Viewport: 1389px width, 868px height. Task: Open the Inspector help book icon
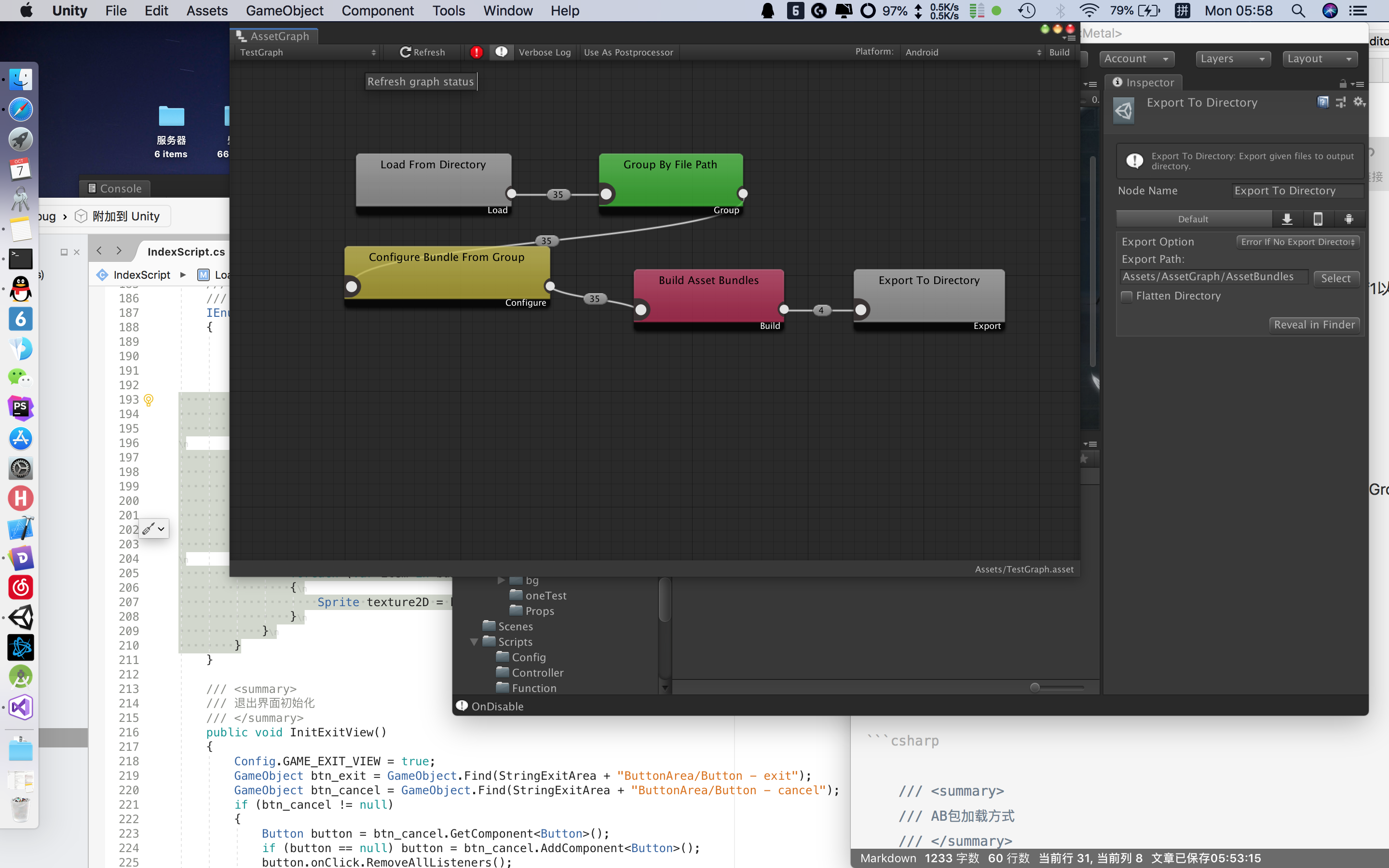coord(1323,102)
